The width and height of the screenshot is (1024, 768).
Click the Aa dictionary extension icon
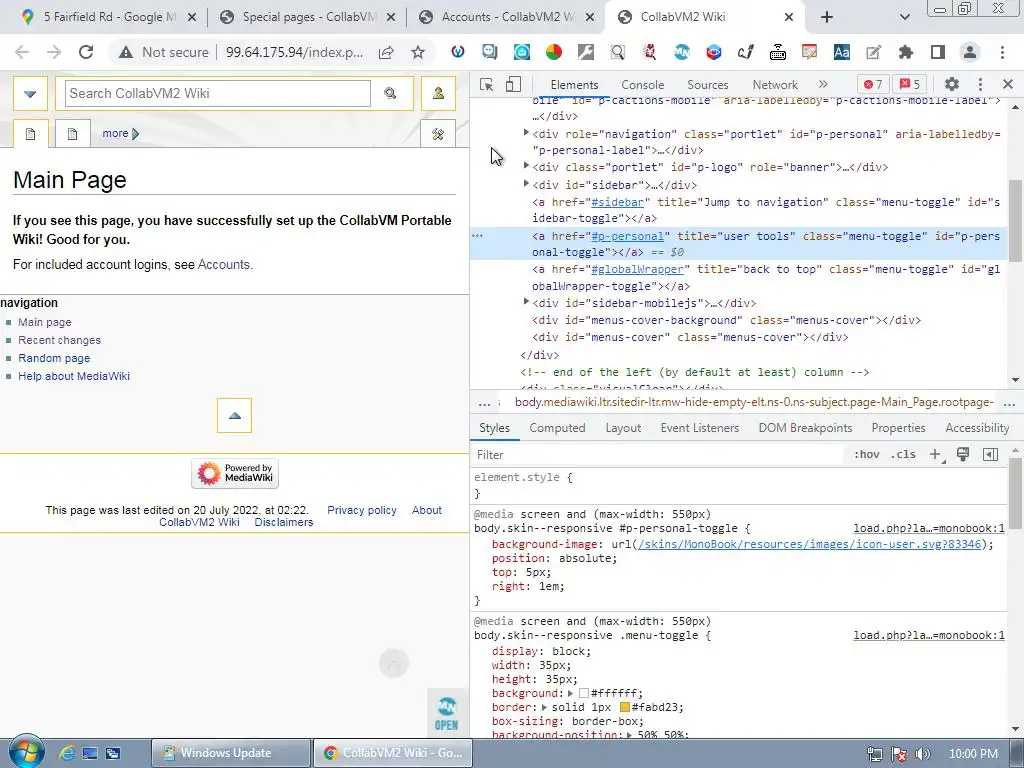(841, 52)
